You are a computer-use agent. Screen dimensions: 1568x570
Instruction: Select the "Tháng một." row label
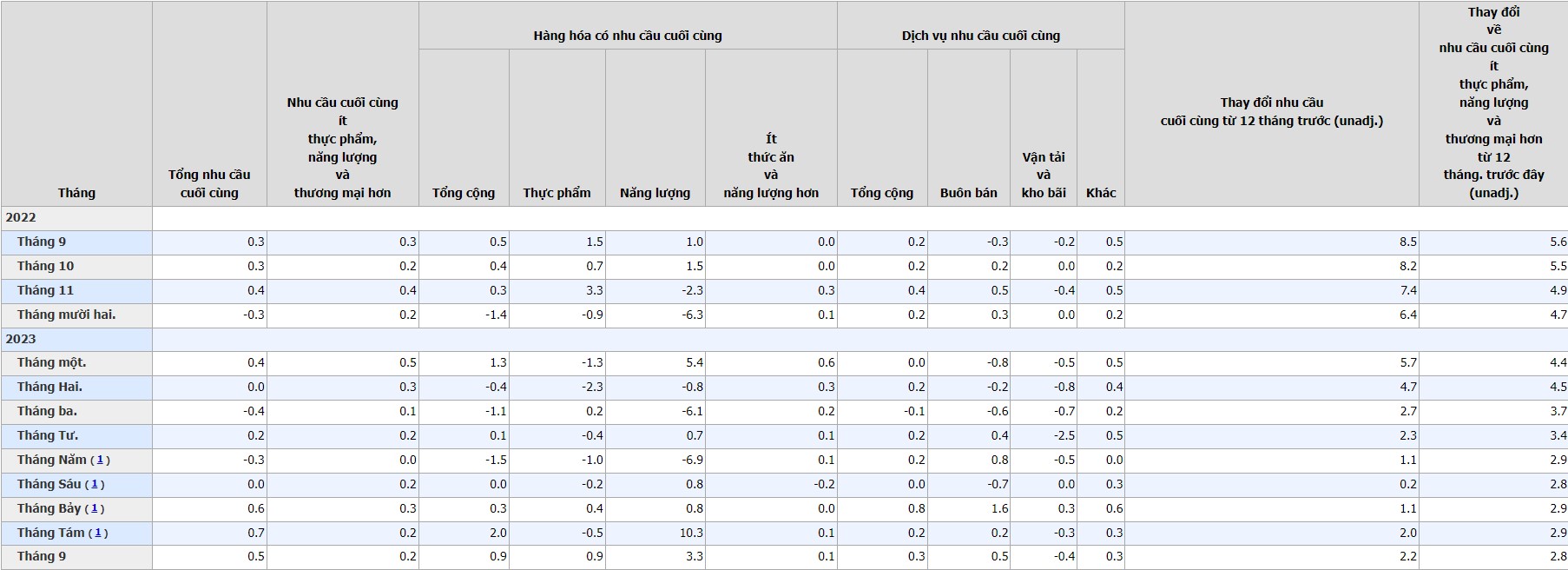coord(51,362)
